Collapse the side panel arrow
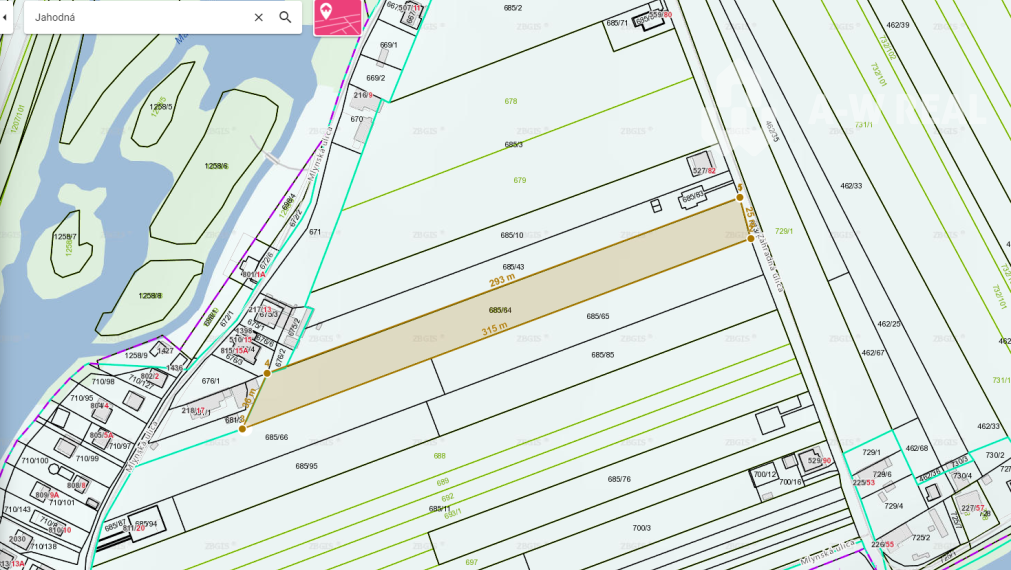 click(5, 17)
